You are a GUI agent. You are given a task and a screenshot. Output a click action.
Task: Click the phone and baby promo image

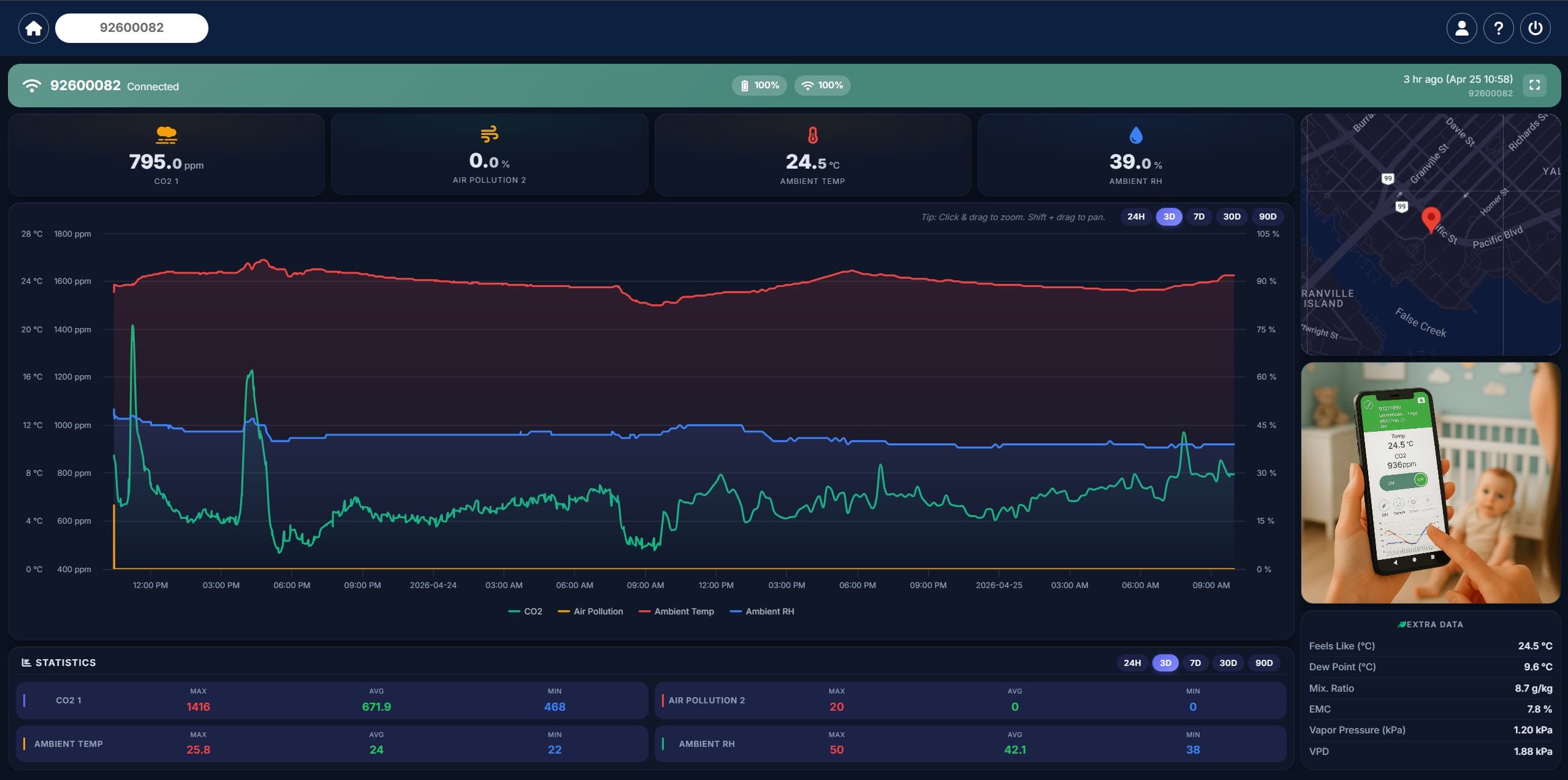tap(1431, 483)
